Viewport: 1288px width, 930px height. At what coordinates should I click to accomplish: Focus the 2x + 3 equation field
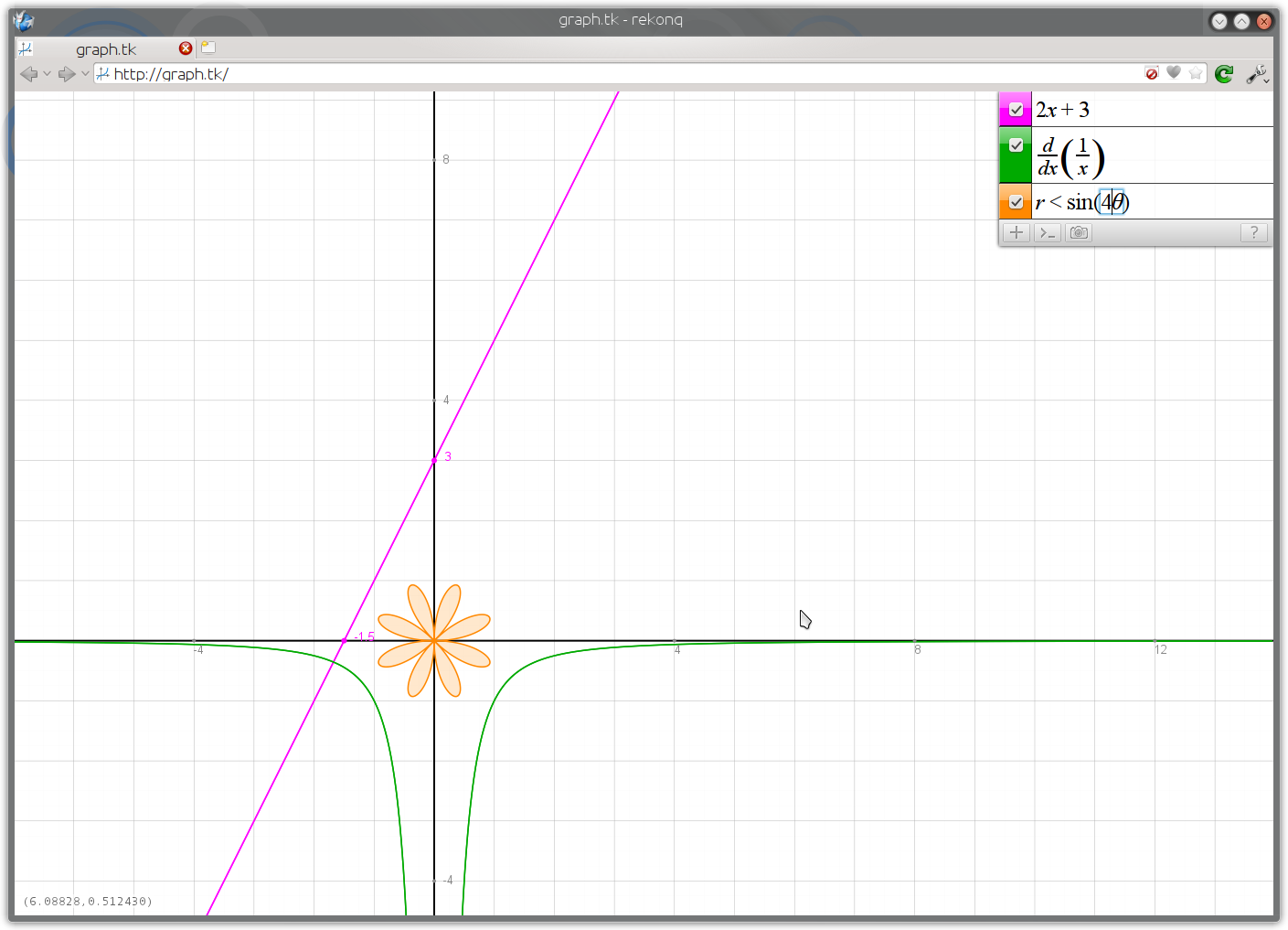pos(1153,110)
